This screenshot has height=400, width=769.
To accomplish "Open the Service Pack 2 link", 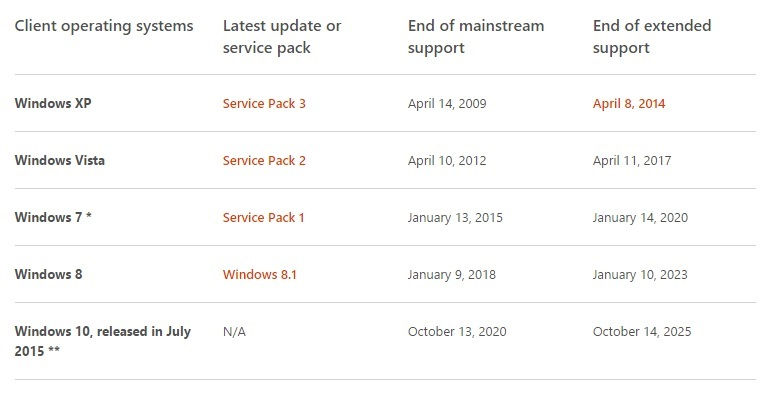I will point(264,160).
